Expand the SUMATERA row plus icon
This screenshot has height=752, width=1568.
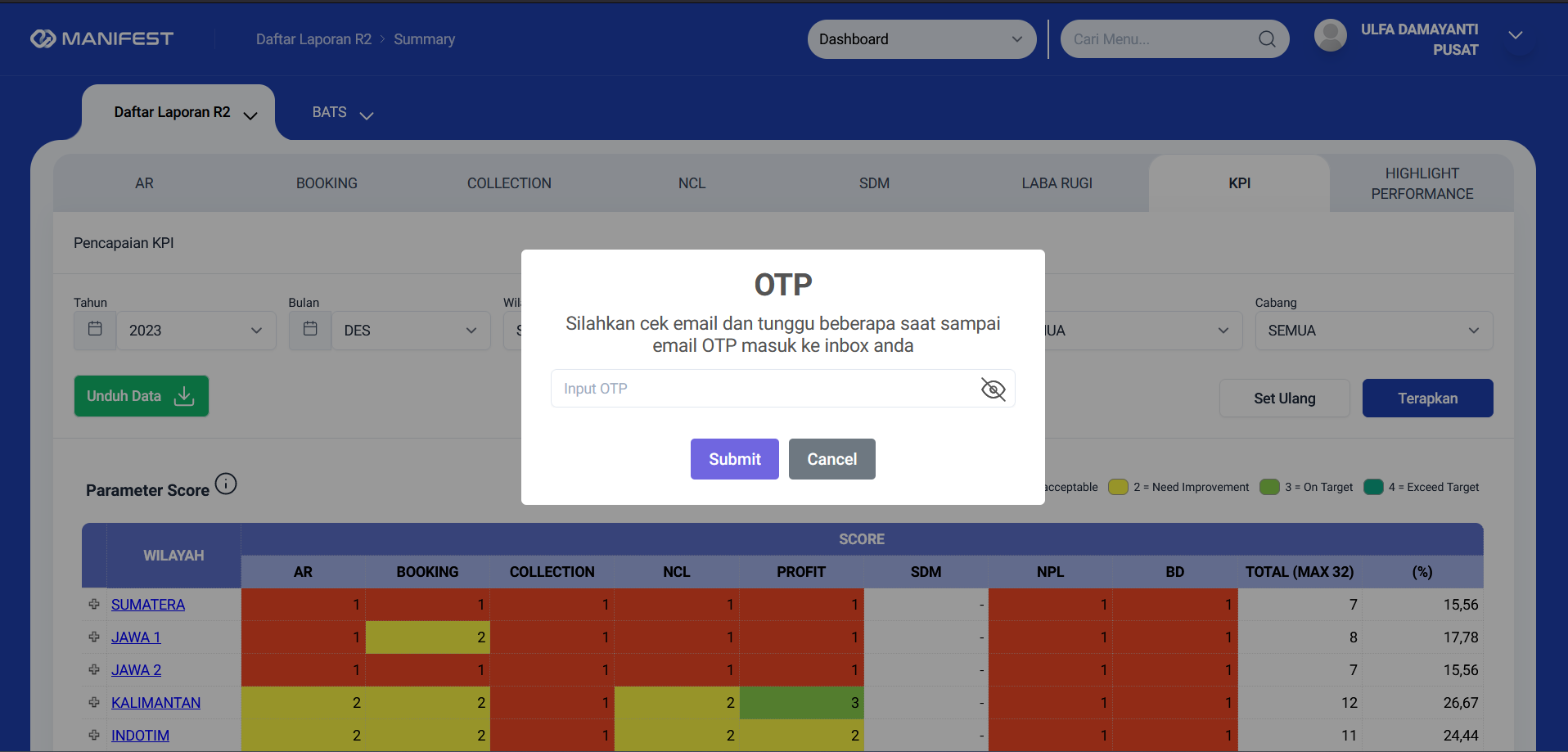tap(94, 604)
